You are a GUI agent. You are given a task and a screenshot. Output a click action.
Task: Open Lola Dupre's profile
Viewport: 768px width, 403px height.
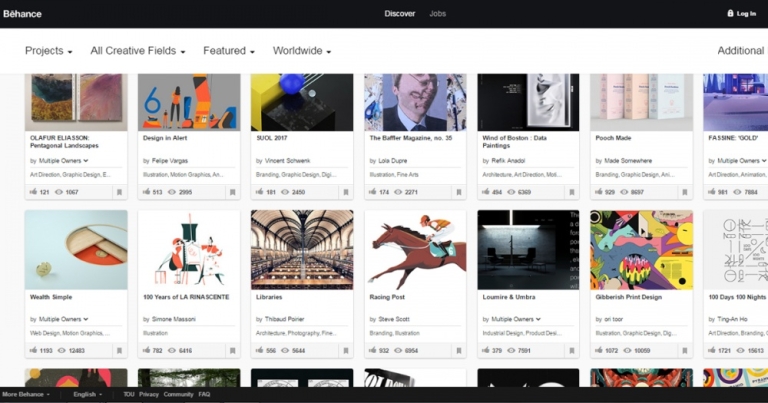(x=393, y=161)
